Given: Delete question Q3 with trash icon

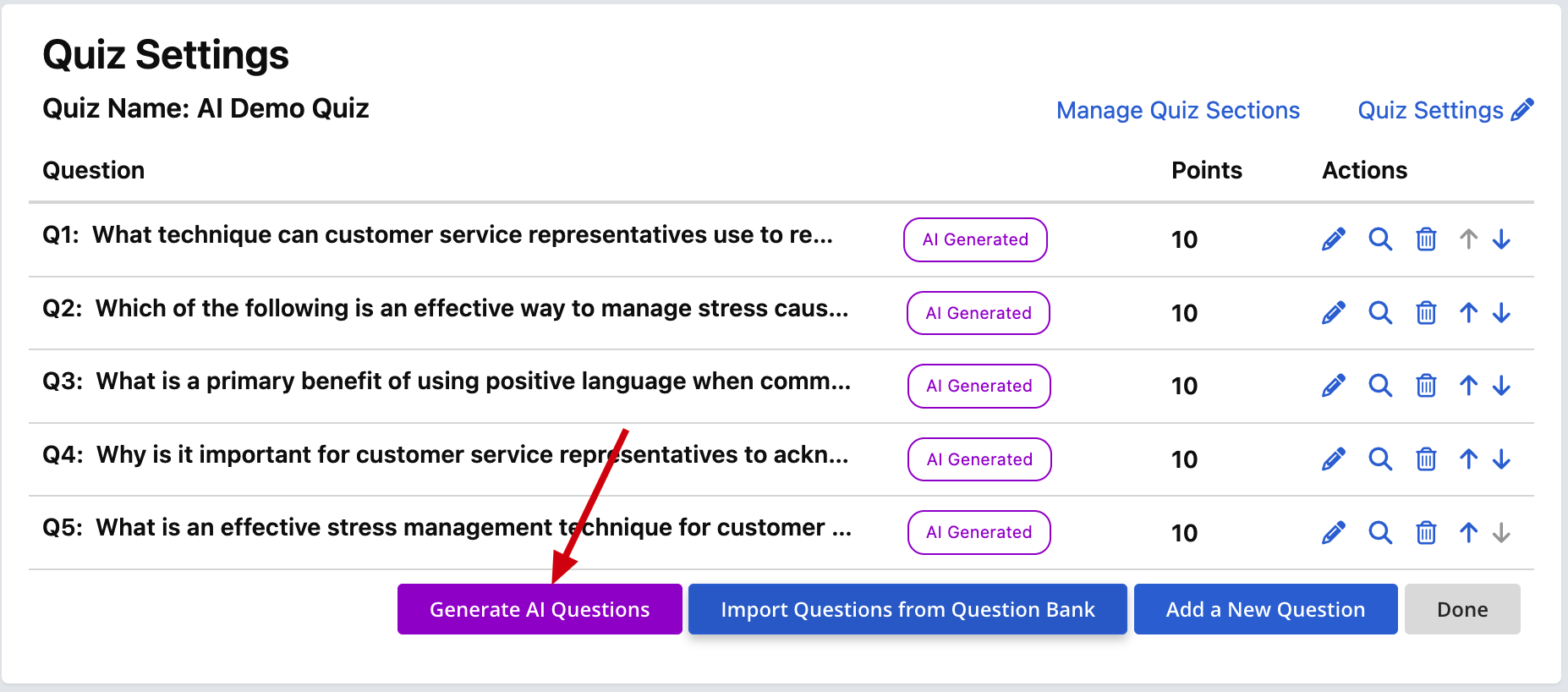Looking at the screenshot, I should pos(1426,386).
